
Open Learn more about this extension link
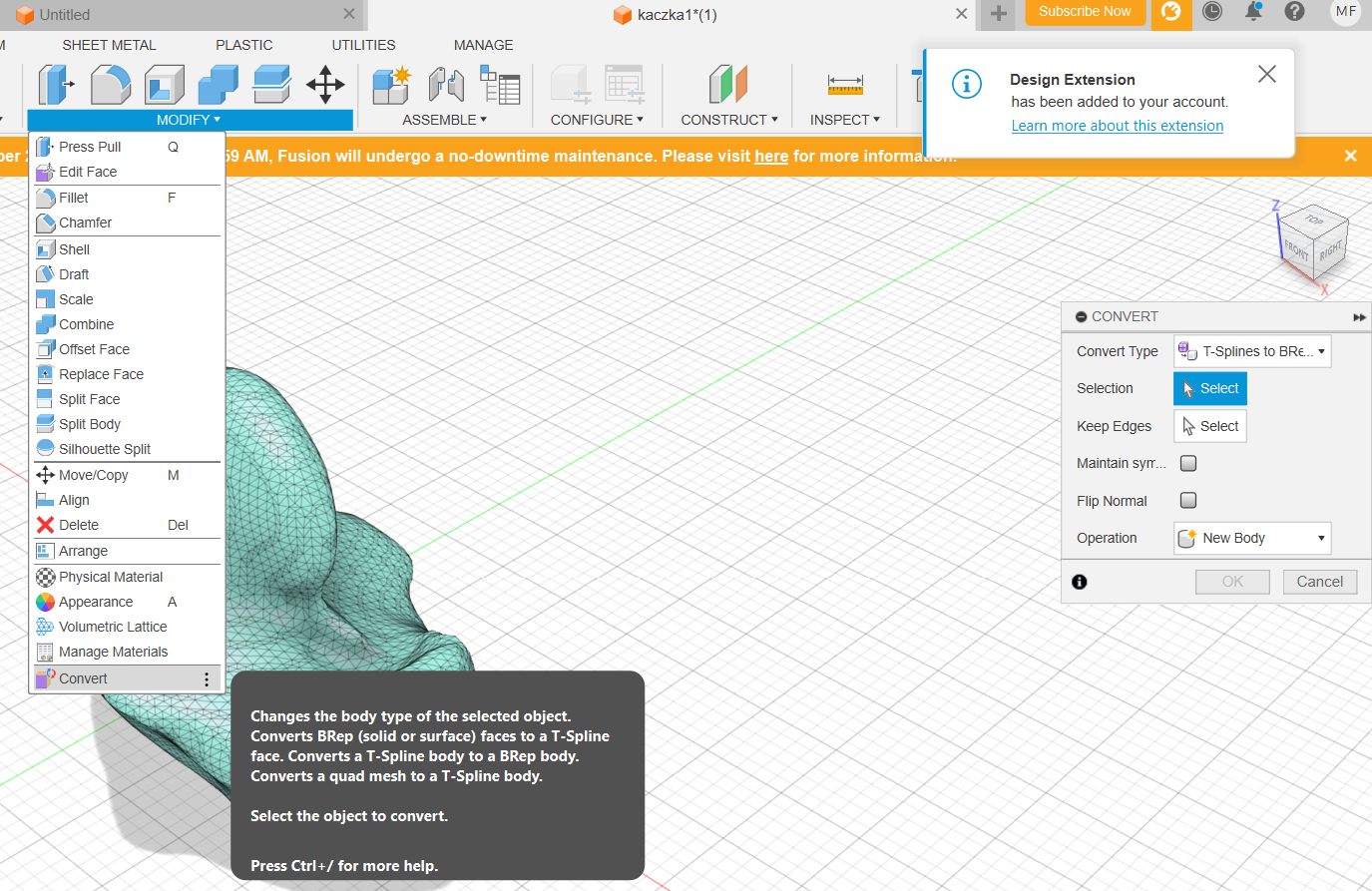1118,126
